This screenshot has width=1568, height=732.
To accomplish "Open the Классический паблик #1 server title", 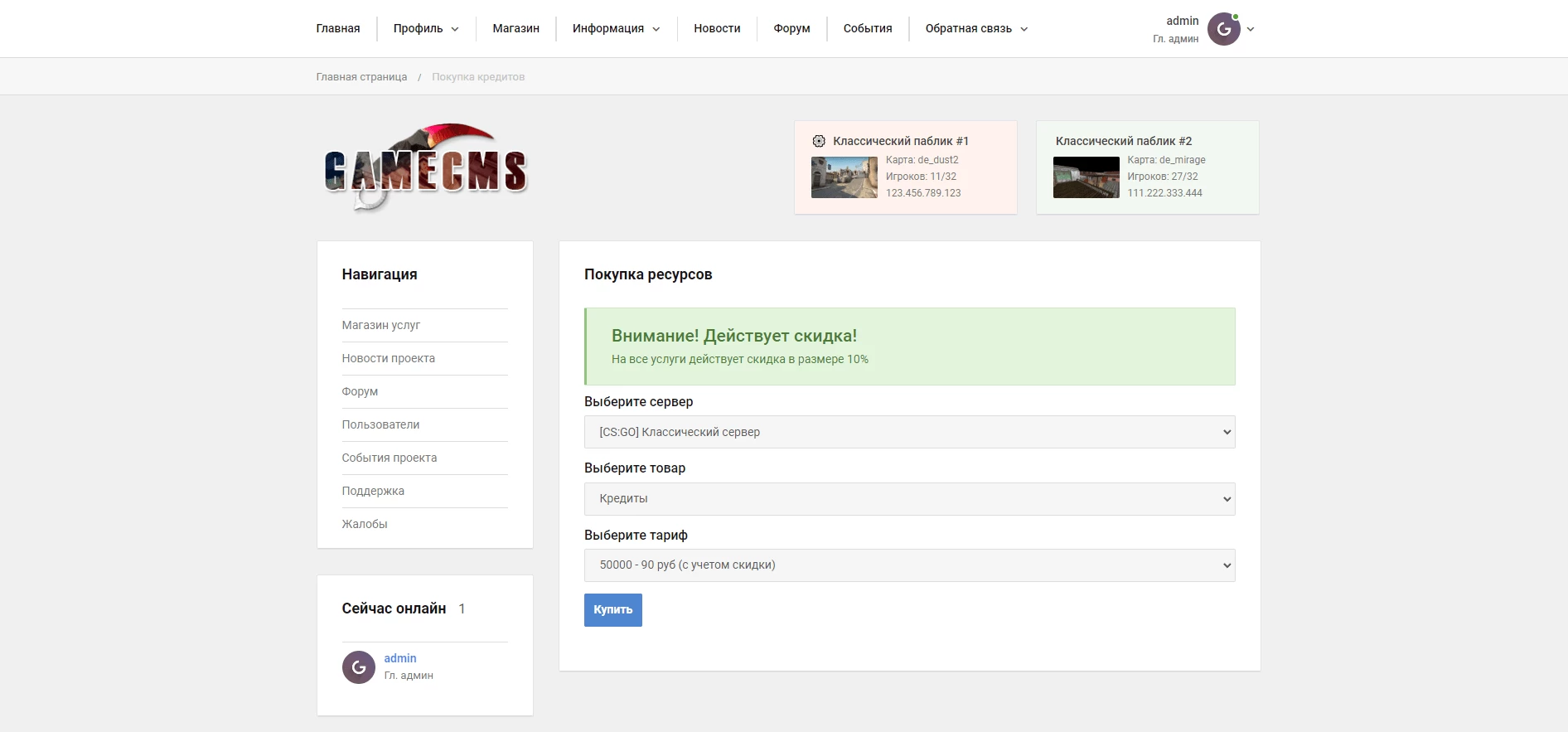I will (x=901, y=141).
